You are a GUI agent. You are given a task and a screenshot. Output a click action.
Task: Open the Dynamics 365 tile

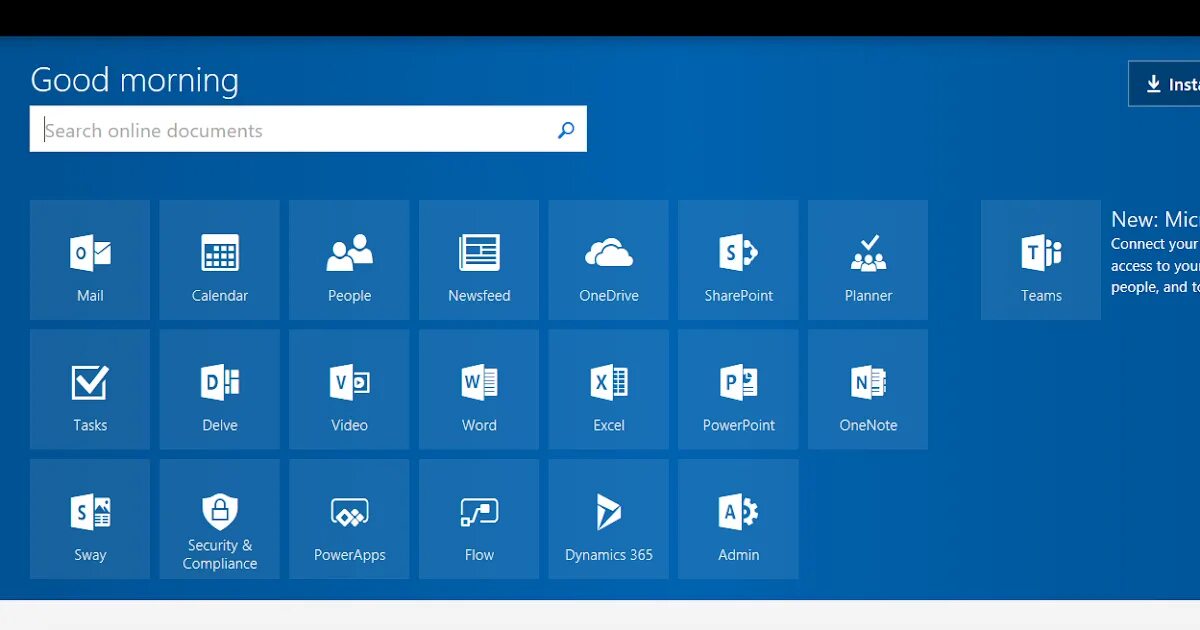[609, 519]
